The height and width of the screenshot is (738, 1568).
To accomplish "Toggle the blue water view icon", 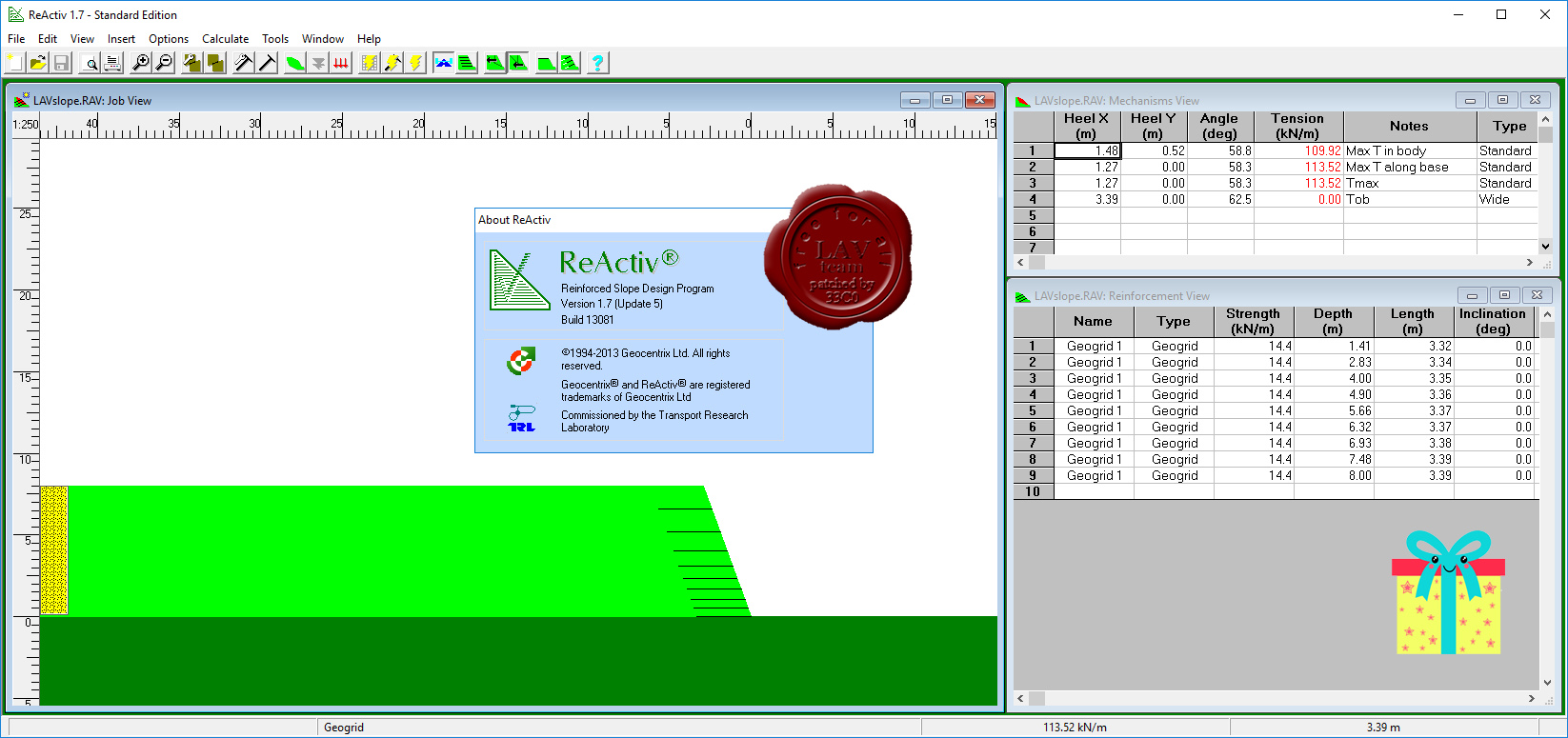I will [444, 63].
